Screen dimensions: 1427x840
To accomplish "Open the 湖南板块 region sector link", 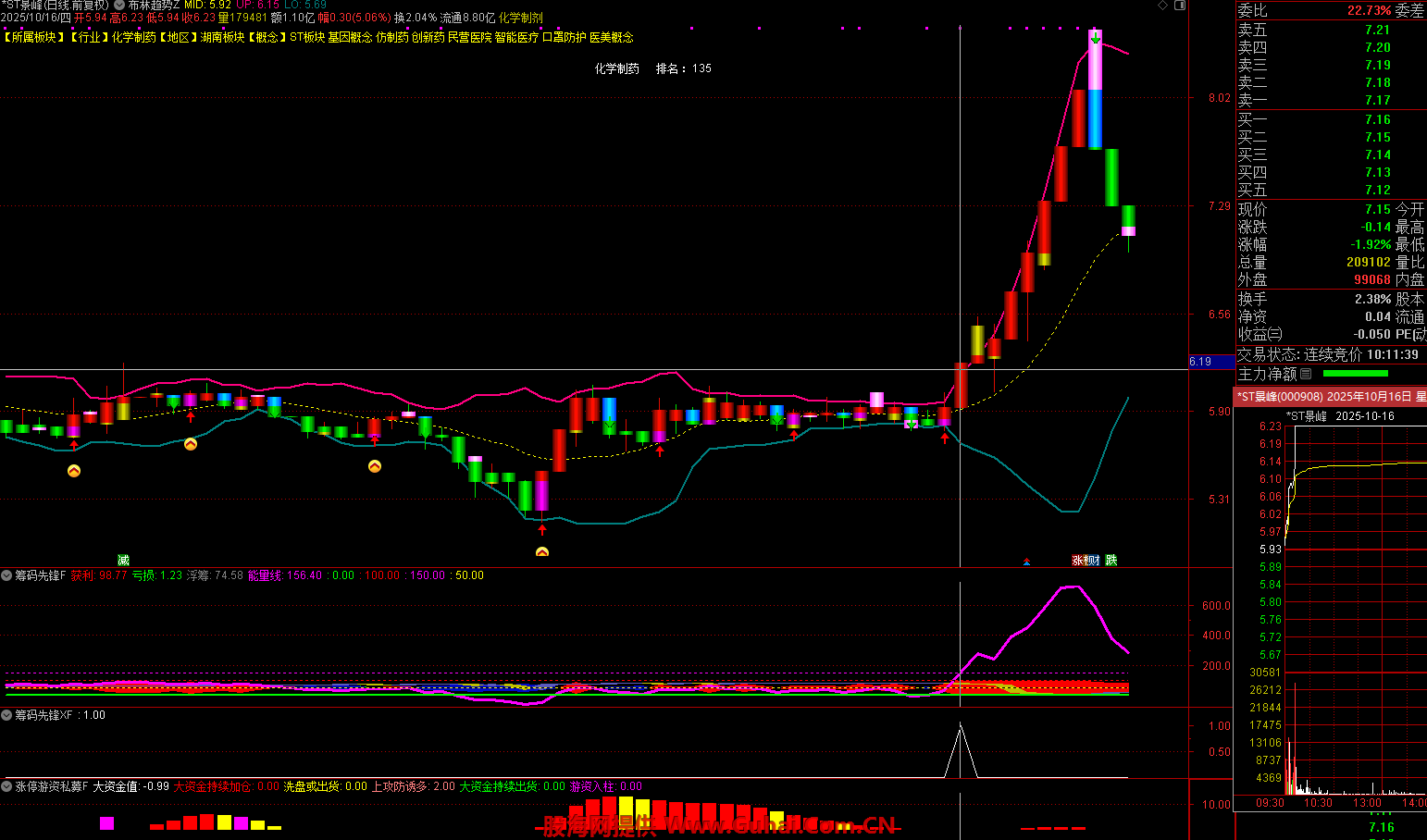I will click(223, 37).
